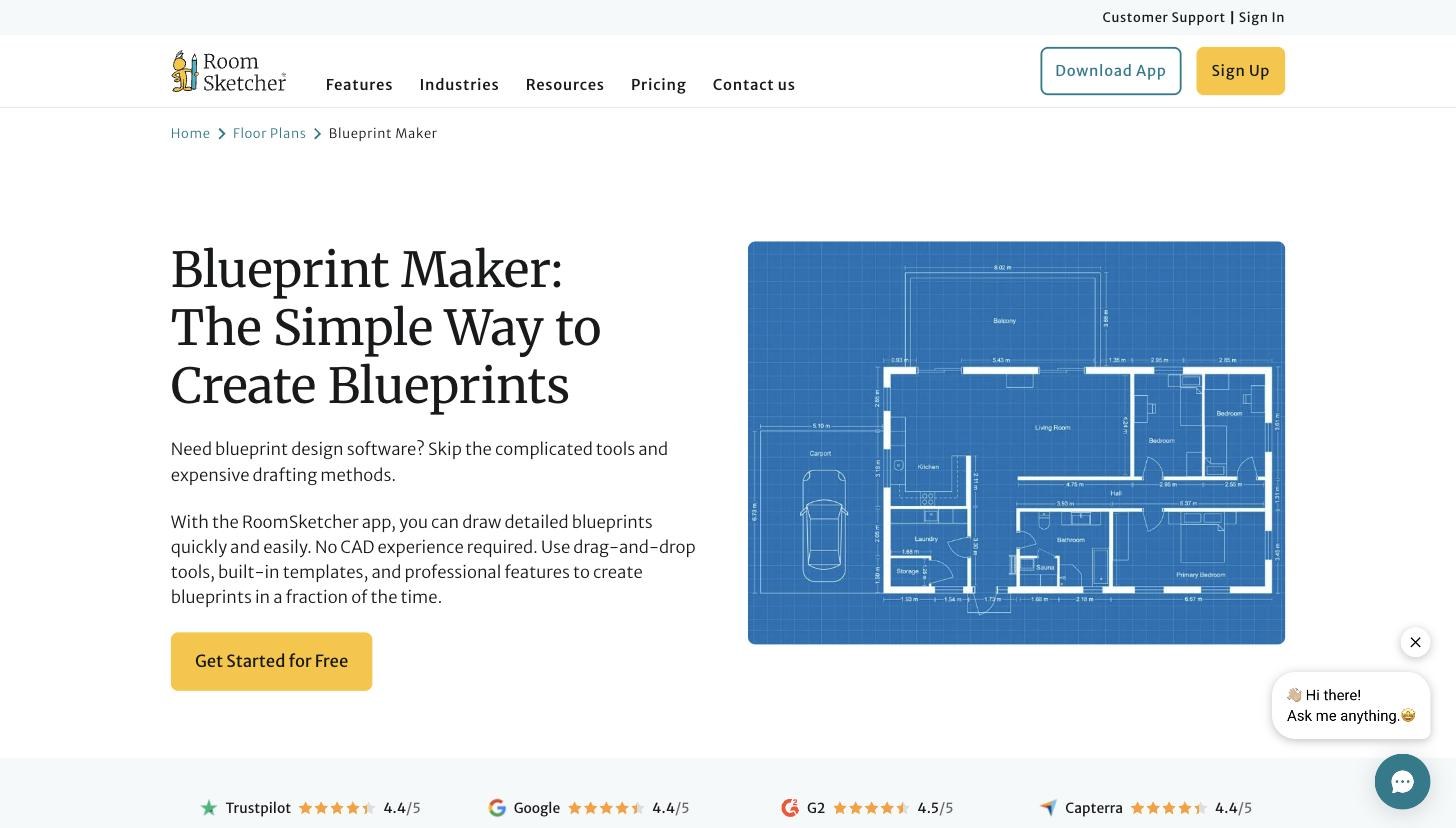Open the Resources menu
Image resolution: width=1456 pixels, height=828 pixels.
point(565,85)
